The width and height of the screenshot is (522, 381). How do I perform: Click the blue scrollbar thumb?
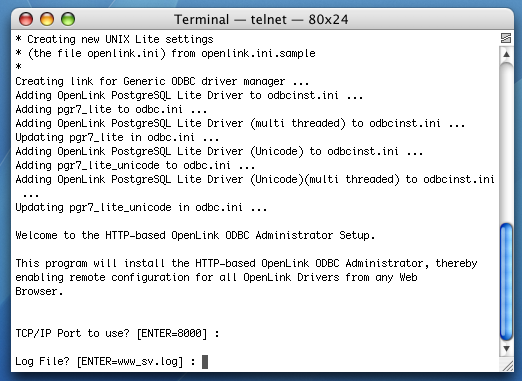506,282
